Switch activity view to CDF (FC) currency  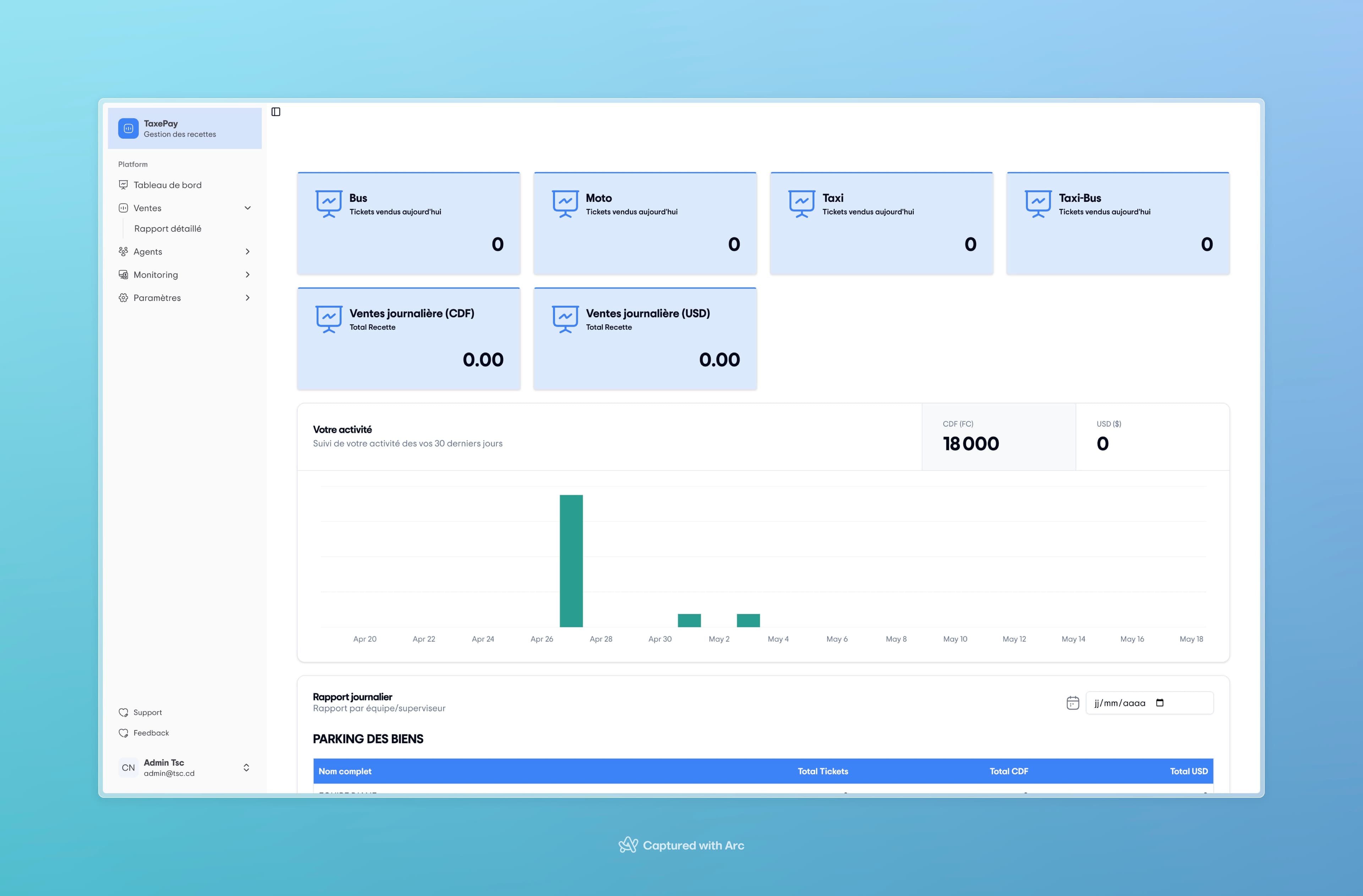tap(998, 437)
